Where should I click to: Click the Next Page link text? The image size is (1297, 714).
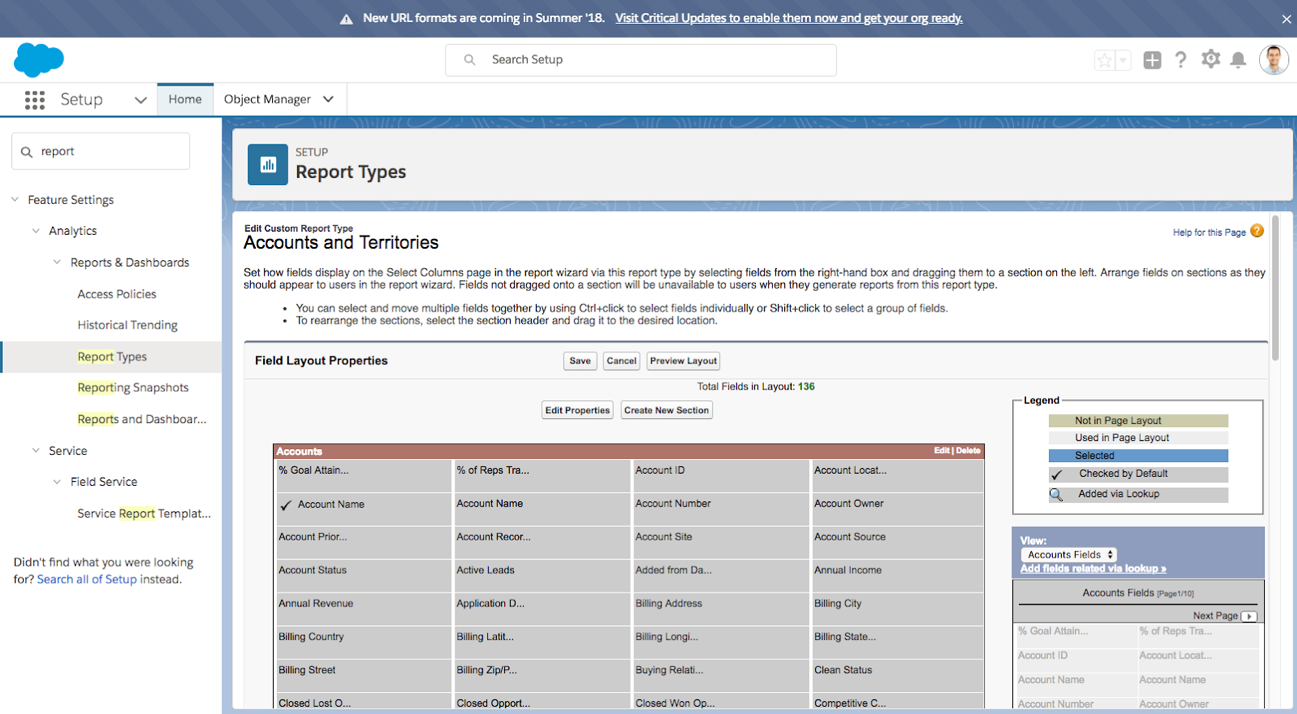point(1215,616)
